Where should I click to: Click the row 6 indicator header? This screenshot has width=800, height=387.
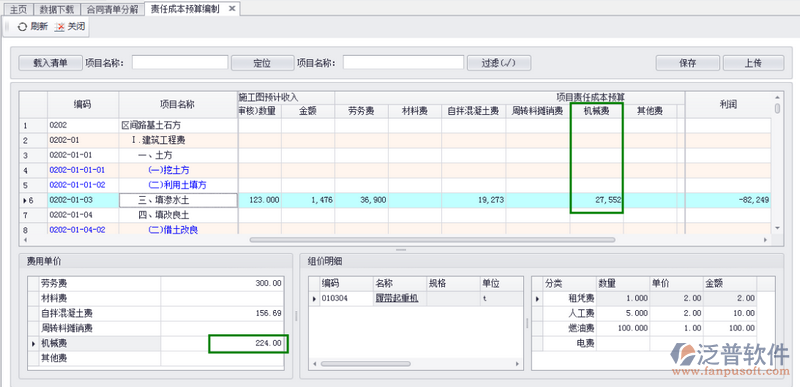pos(33,200)
